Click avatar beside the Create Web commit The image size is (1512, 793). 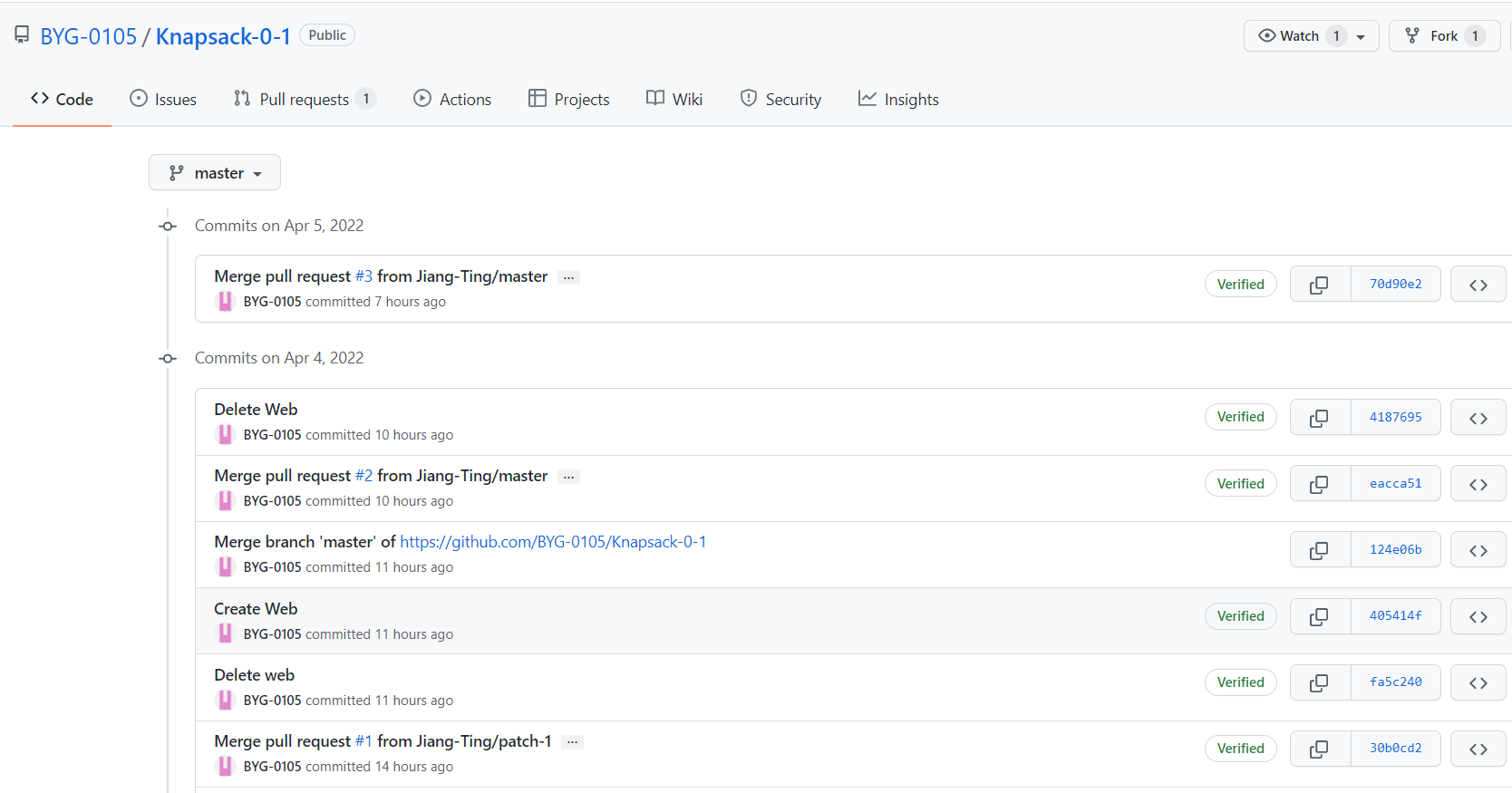coord(225,634)
